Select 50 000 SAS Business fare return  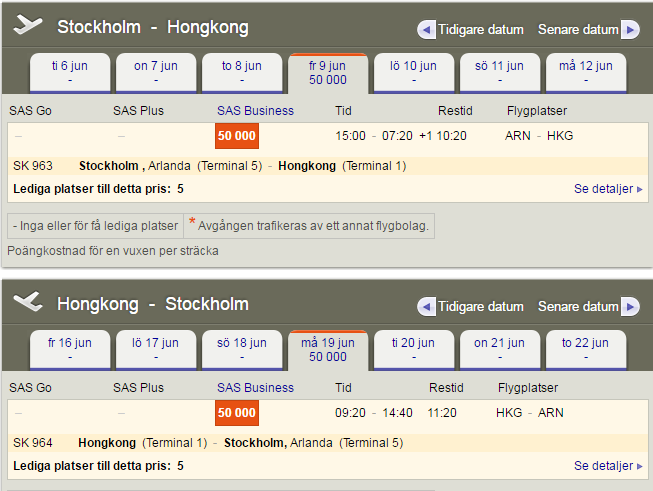237,412
